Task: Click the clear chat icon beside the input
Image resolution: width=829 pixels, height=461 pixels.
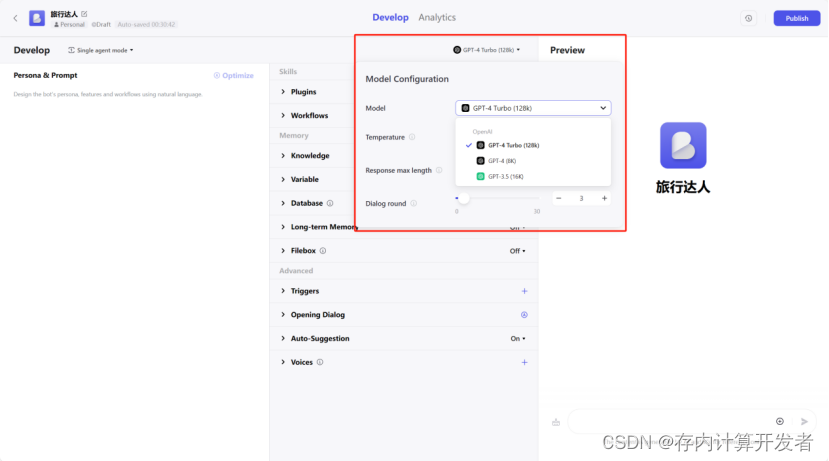Action: point(556,422)
